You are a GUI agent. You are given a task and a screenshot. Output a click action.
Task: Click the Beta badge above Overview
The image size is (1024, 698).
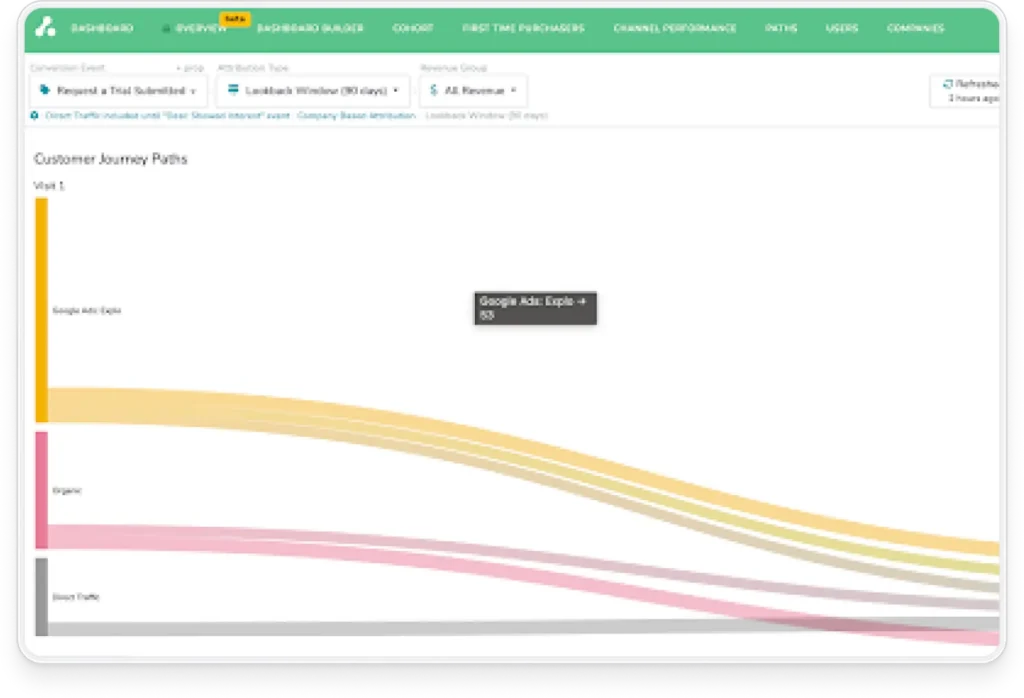click(236, 19)
